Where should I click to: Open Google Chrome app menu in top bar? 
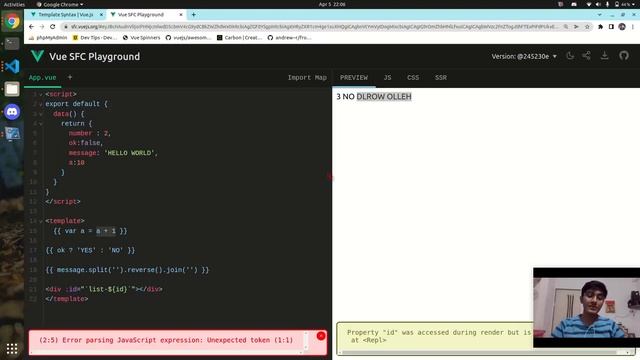pyautogui.click(x=60, y=4)
